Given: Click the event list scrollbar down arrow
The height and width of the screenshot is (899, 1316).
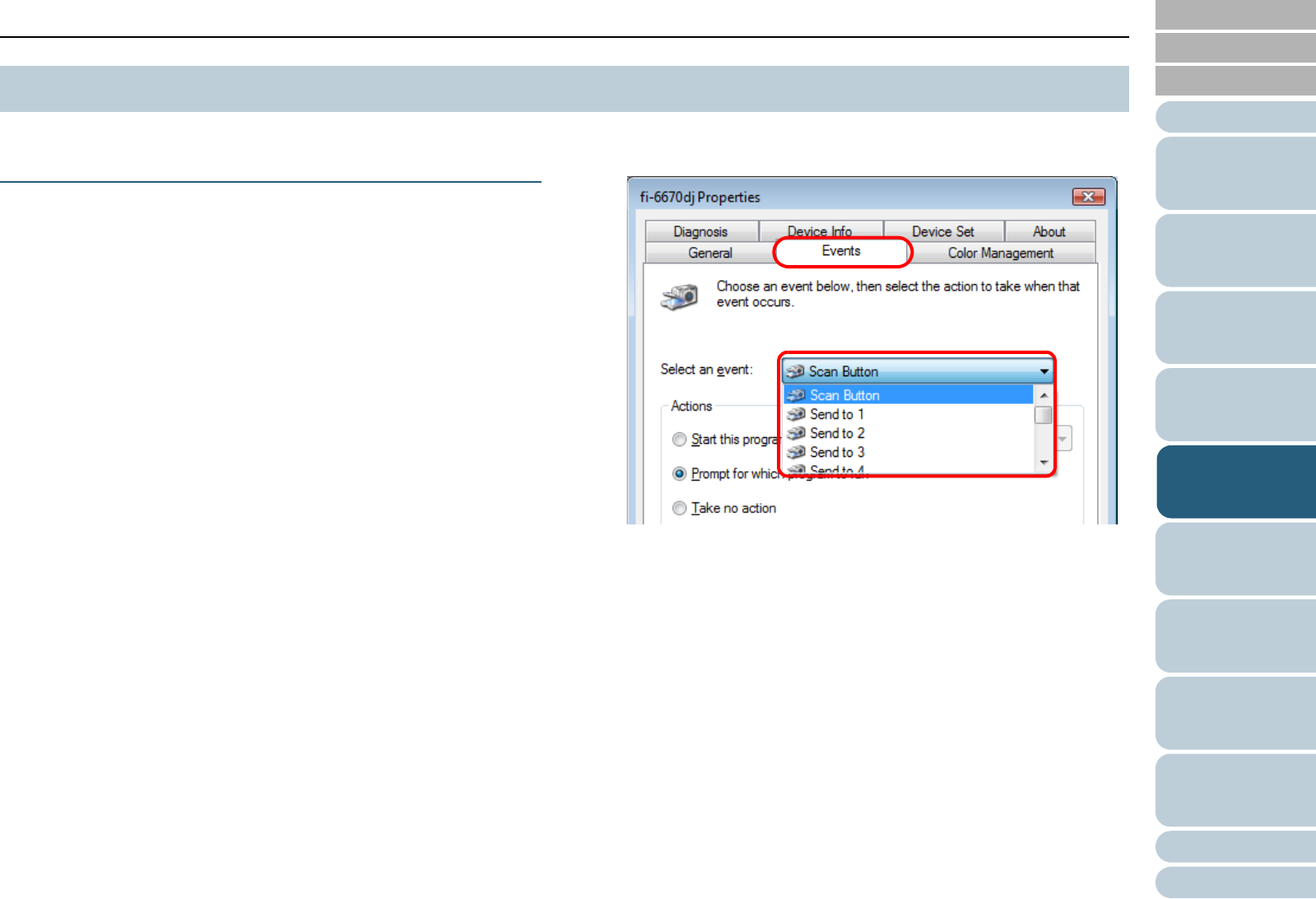Looking at the screenshot, I should (1044, 463).
